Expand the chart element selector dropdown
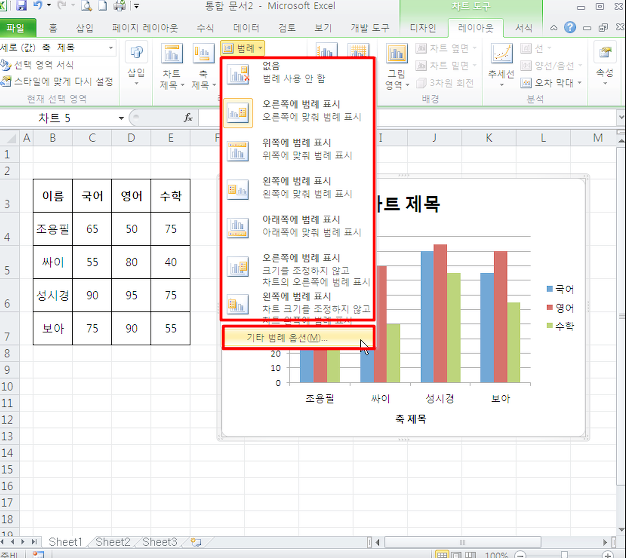Image resolution: width=626 pixels, height=558 pixels. pyautogui.click(x=111, y=48)
